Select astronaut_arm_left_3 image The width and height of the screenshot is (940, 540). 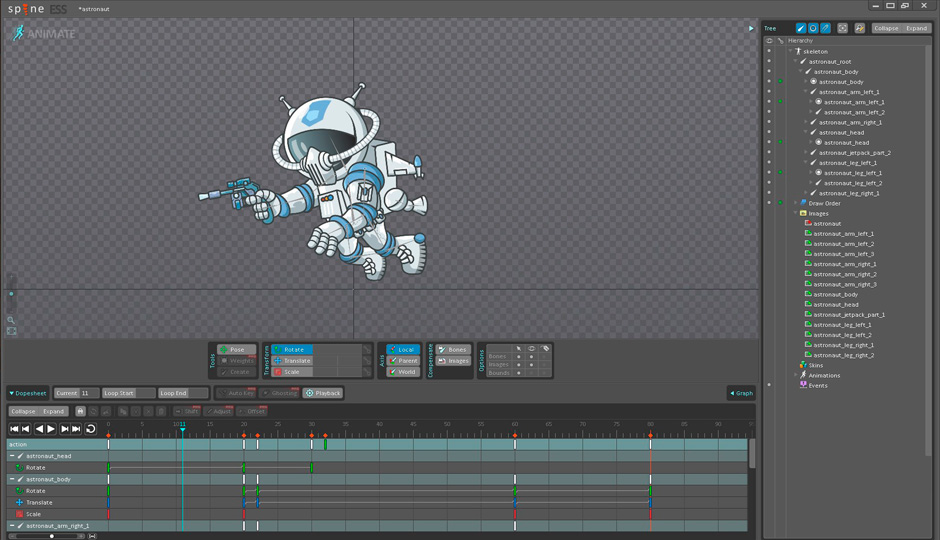[843, 254]
